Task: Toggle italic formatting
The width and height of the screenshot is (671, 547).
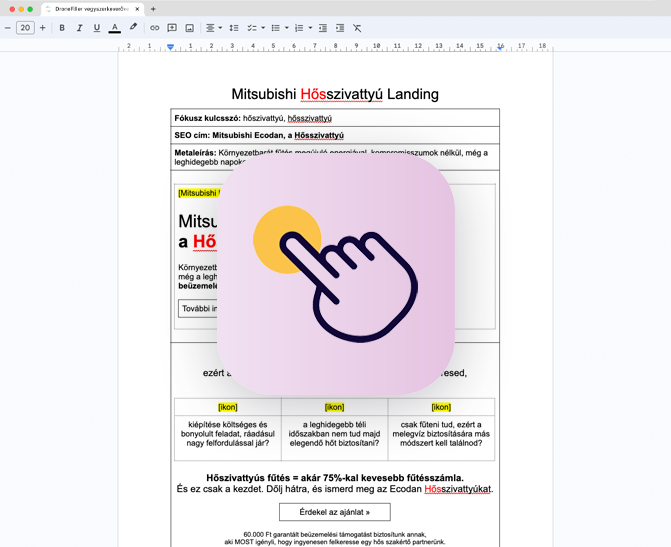Action: (x=79, y=28)
